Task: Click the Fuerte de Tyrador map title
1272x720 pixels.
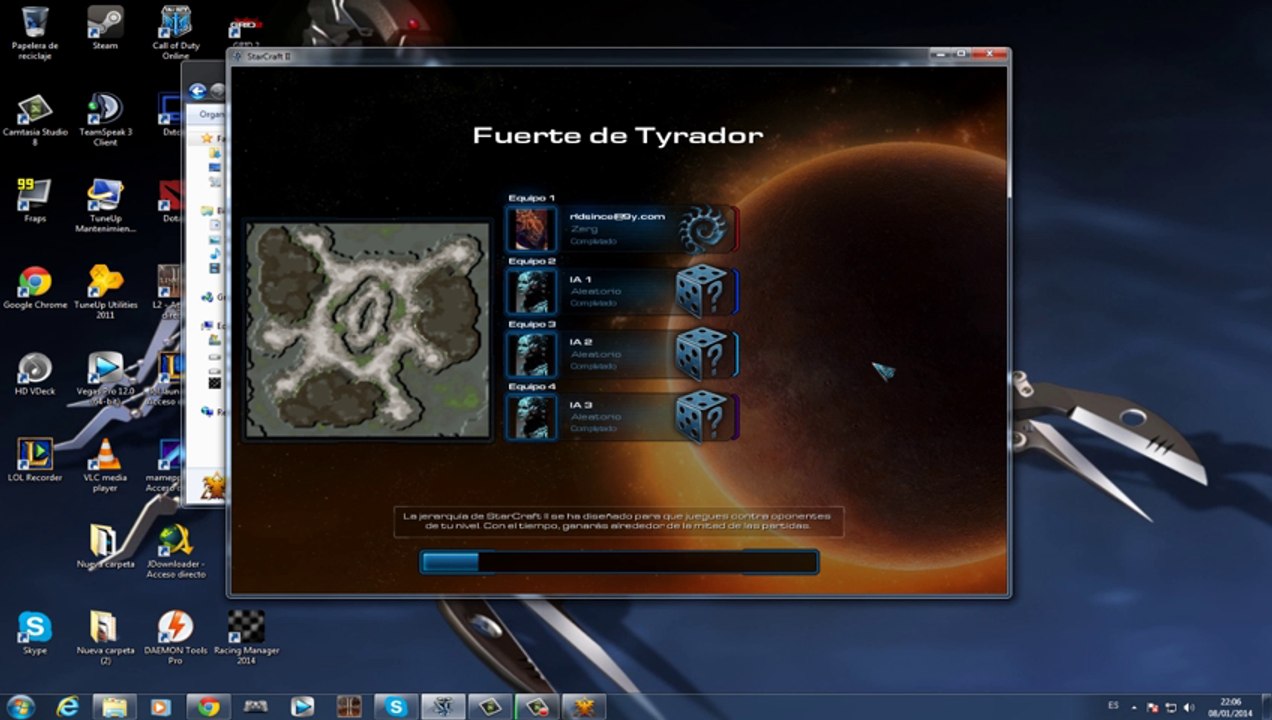Action: pos(617,135)
